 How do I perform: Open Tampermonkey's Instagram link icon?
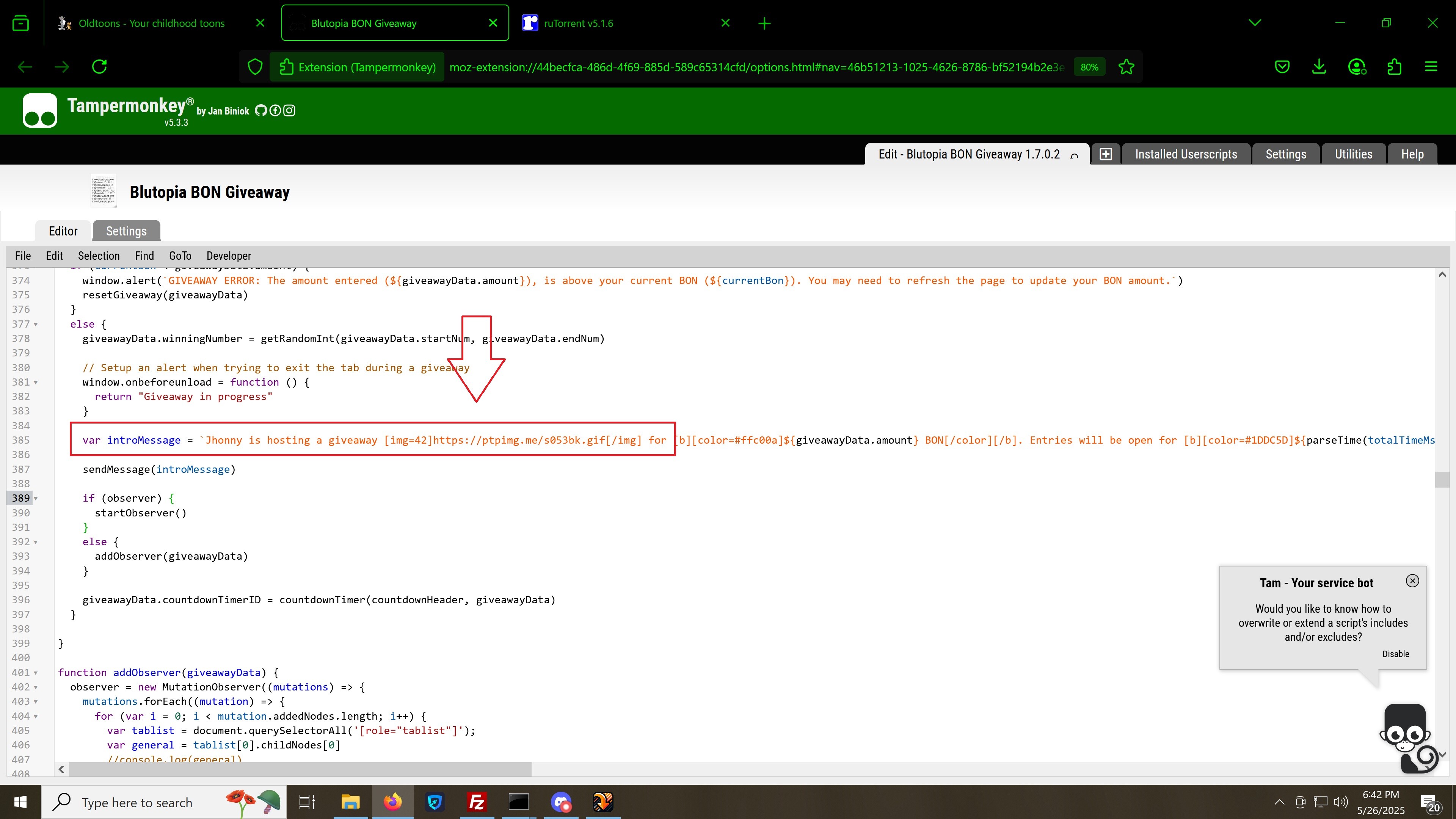tap(289, 110)
